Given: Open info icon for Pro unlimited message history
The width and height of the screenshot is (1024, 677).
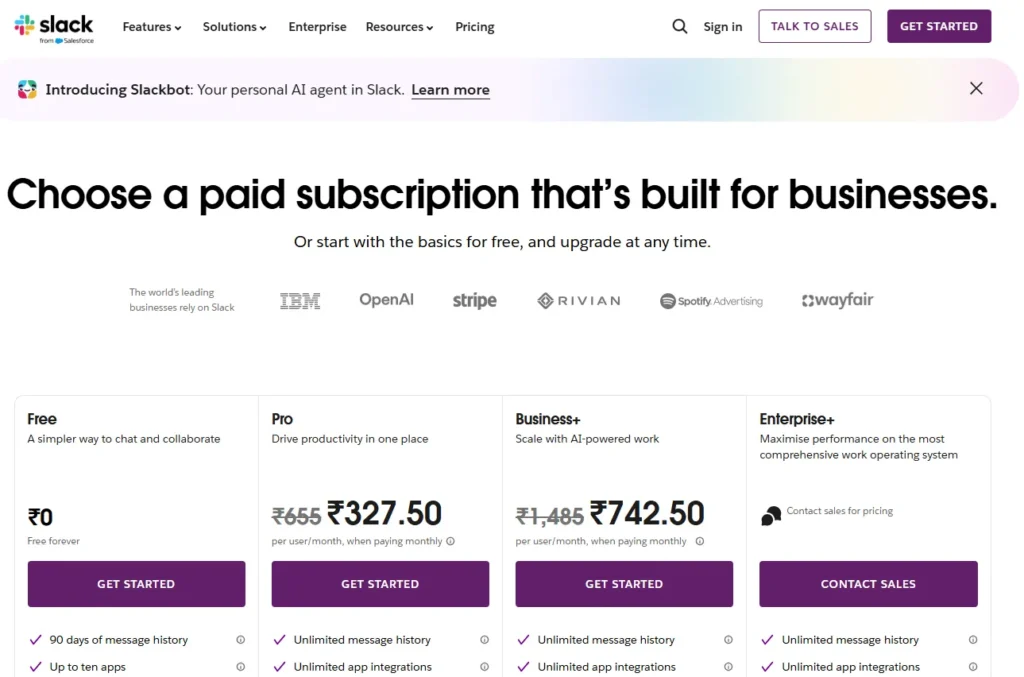Looking at the screenshot, I should pos(484,640).
